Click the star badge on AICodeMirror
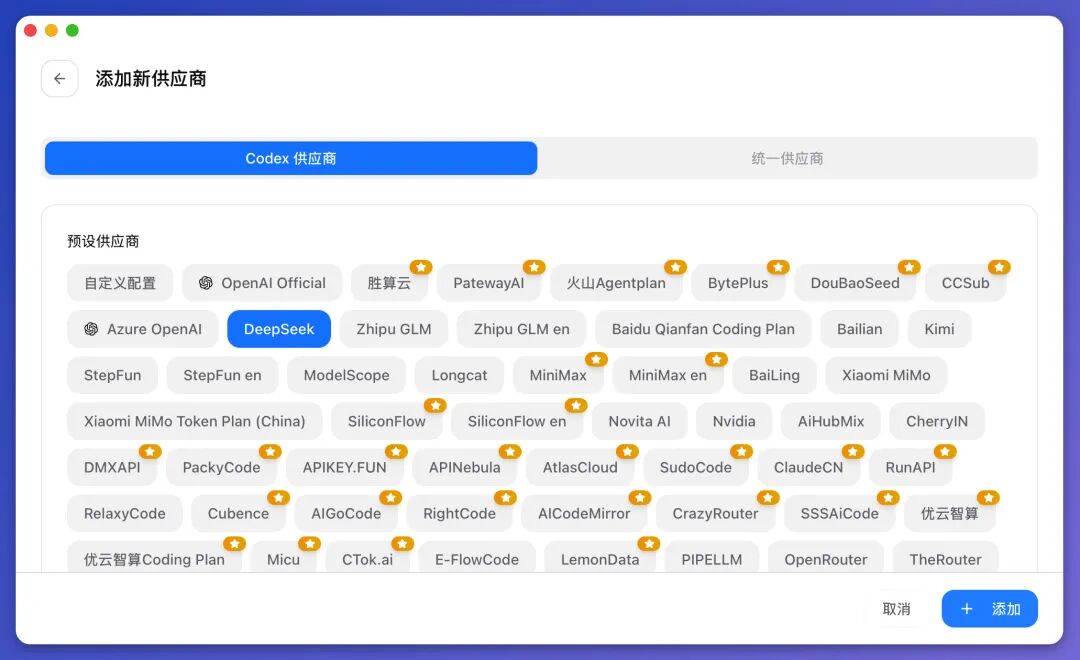Screen dimensions: 1080x660 point(640,497)
